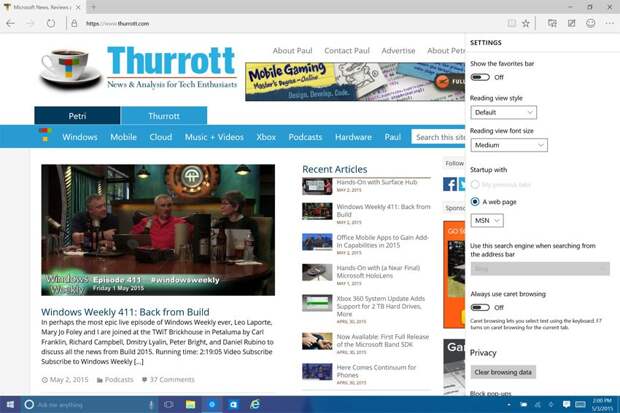The width and height of the screenshot is (620, 413).
Task: Click the taskbar clock
Action: click(x=602, y=404)
